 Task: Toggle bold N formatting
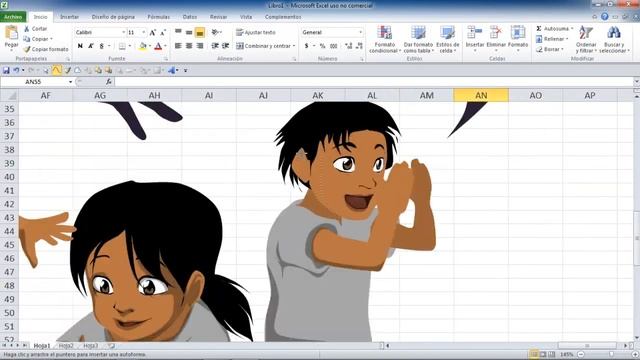pyautogui.click(x=80, y=46)
